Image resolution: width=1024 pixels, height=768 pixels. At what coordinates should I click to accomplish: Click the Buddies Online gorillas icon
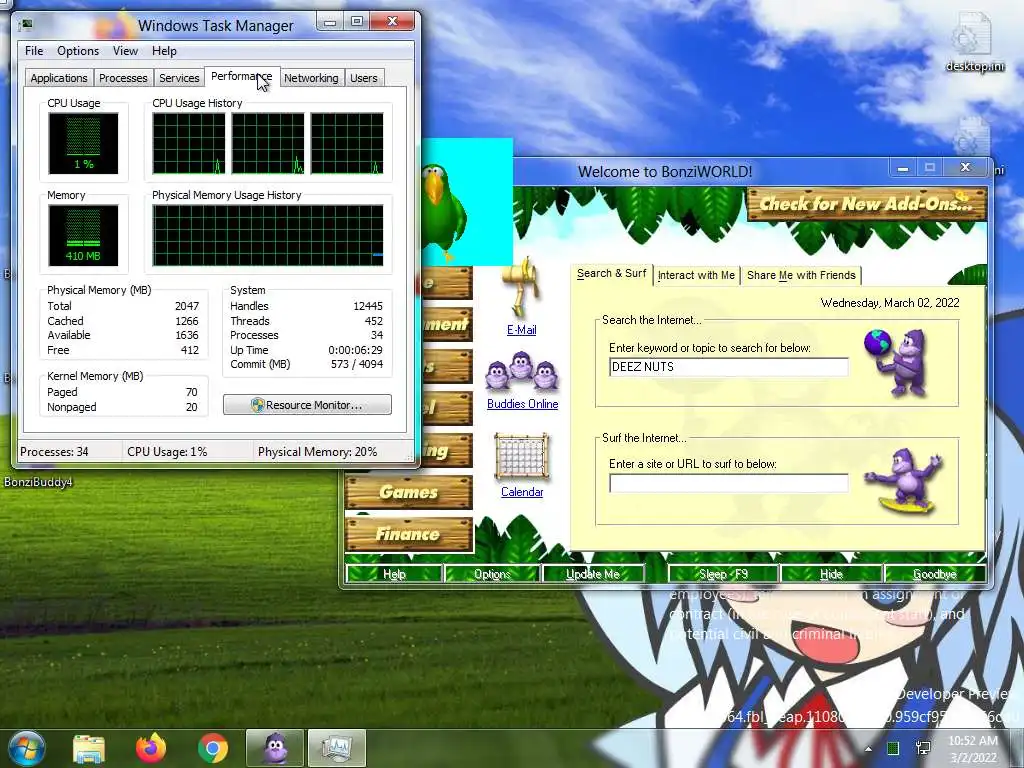520,371
